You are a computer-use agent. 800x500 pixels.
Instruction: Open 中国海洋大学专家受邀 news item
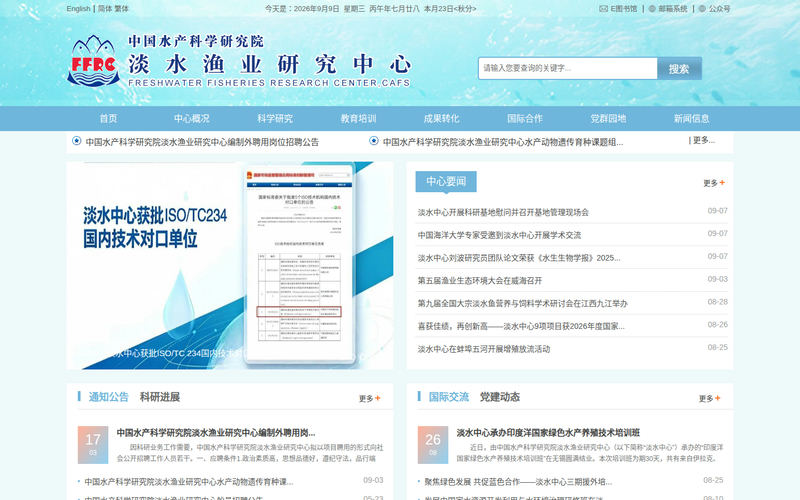click(x=499, y=235)
